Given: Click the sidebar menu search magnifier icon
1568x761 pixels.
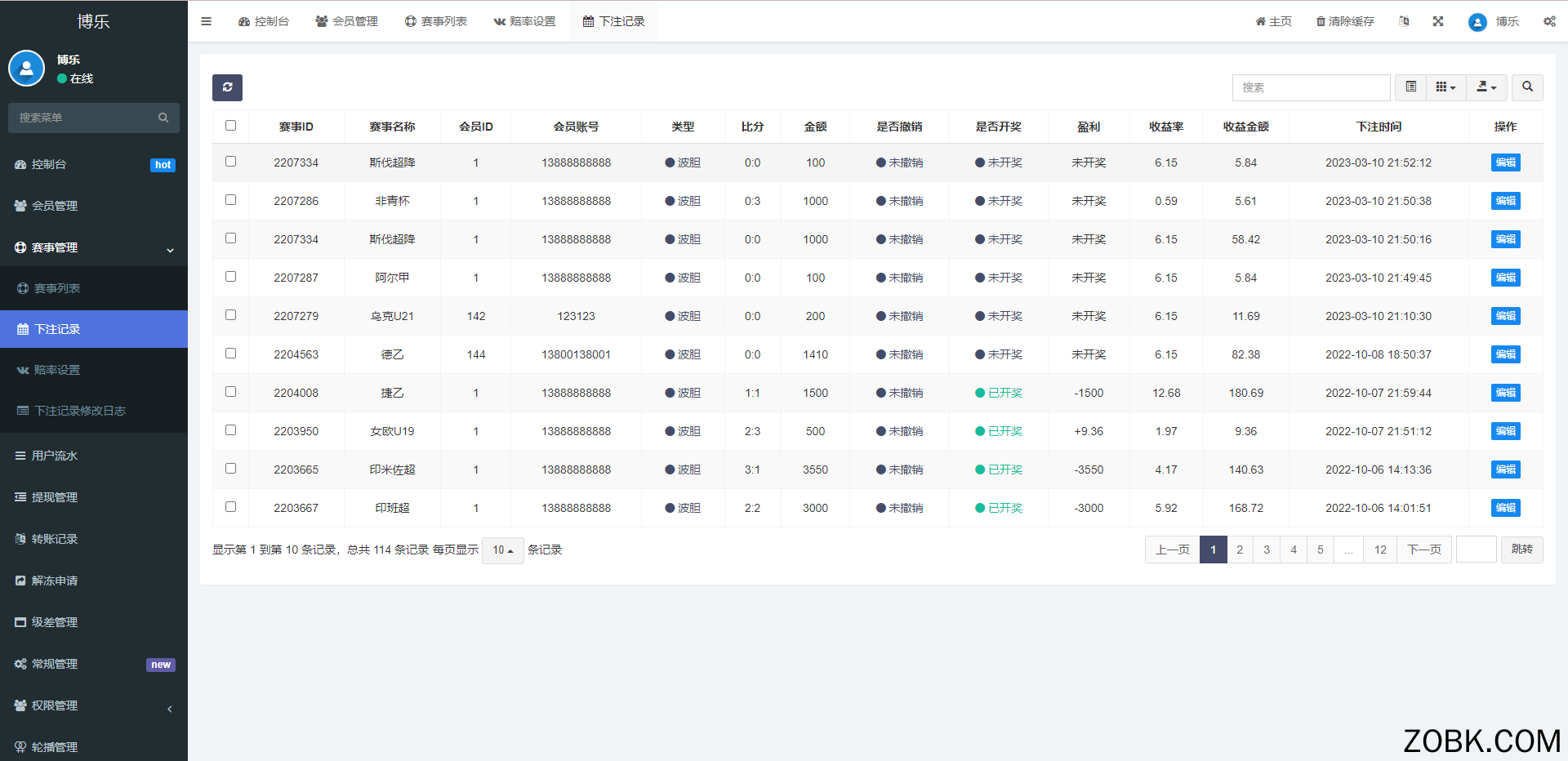Looking at the screenshot, I should tap(163, 118).
